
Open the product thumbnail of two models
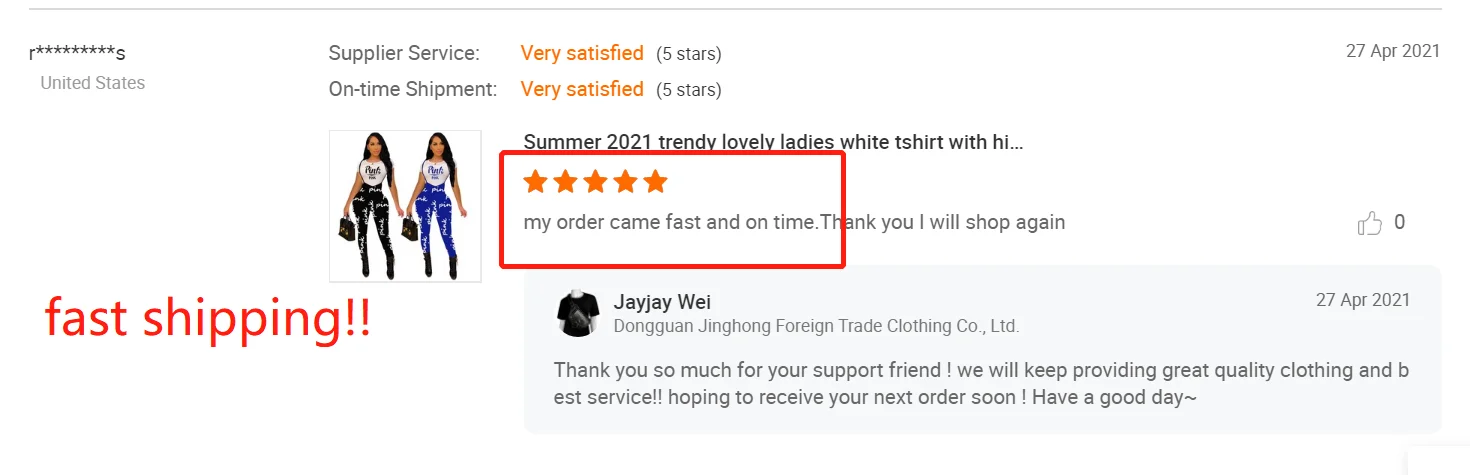[405, 206]
